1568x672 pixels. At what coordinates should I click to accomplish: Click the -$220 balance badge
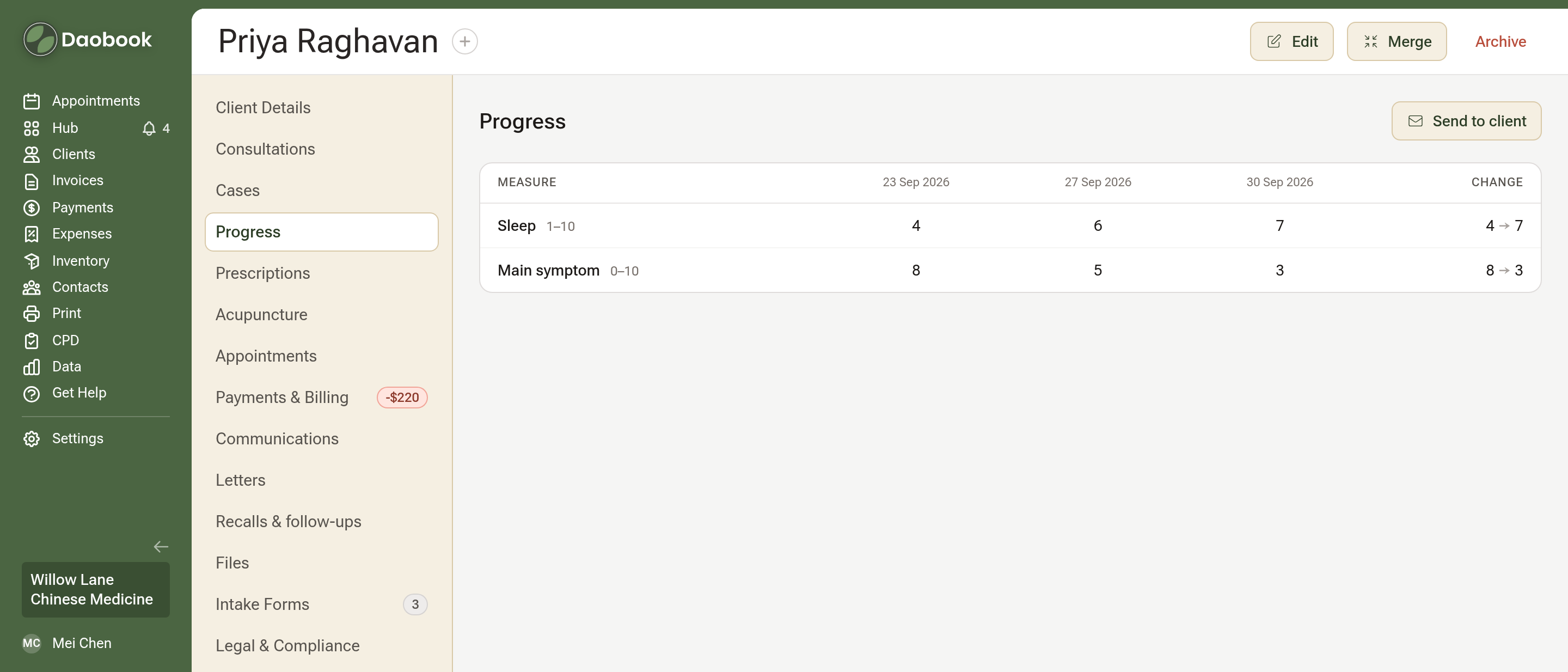point(402,398)
